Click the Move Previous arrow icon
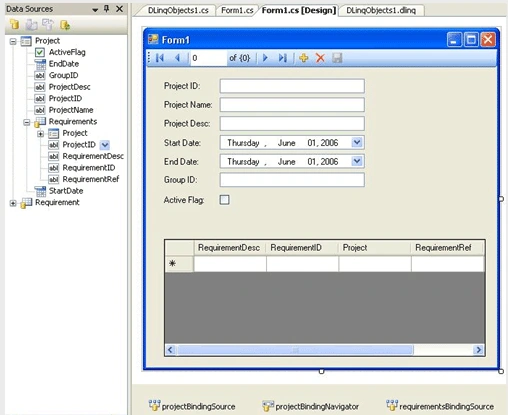The width and height of the screenshot is (508, 415). (x=177, y=58)
